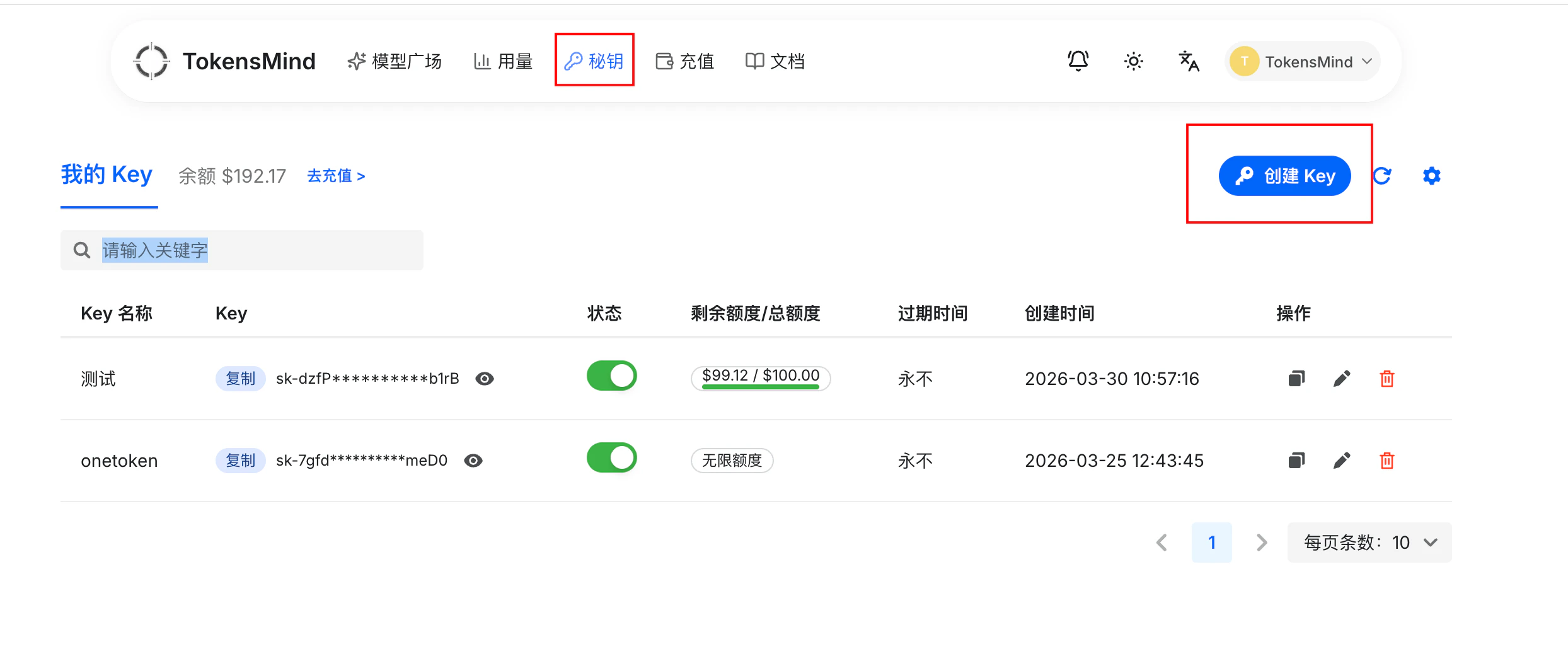1568x649 pixels.
Task: Copy the onetoken key via action icon
Action: 1296,461
